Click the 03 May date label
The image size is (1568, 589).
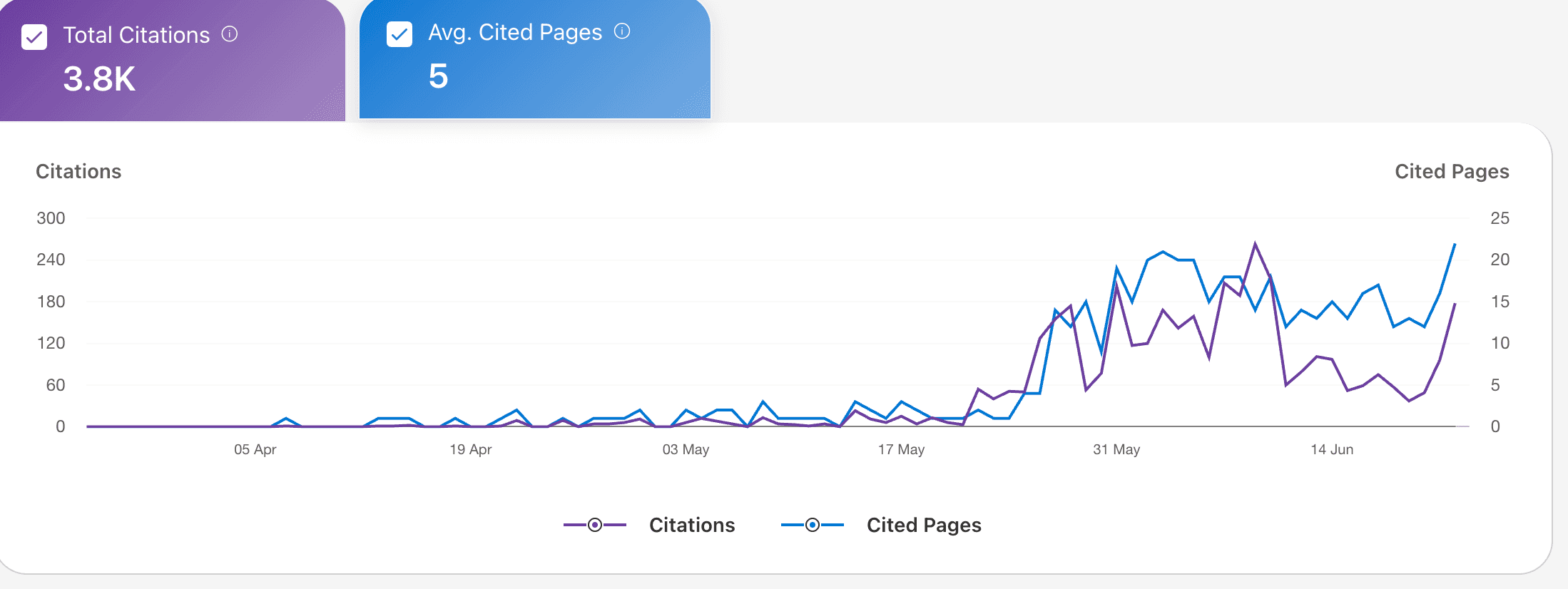pyautogui.click(x=686, y=450)
